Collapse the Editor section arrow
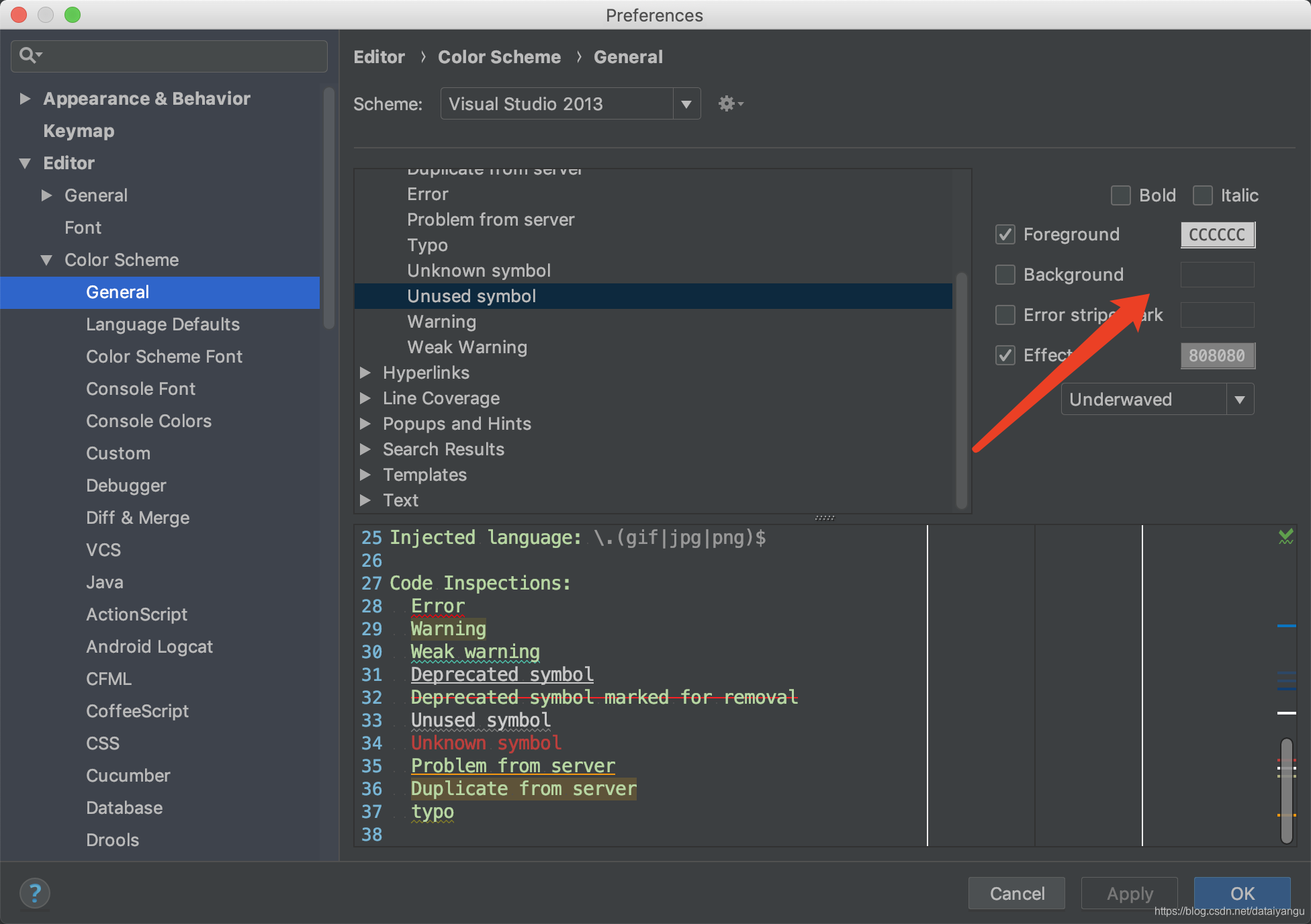 pos(25,163)
